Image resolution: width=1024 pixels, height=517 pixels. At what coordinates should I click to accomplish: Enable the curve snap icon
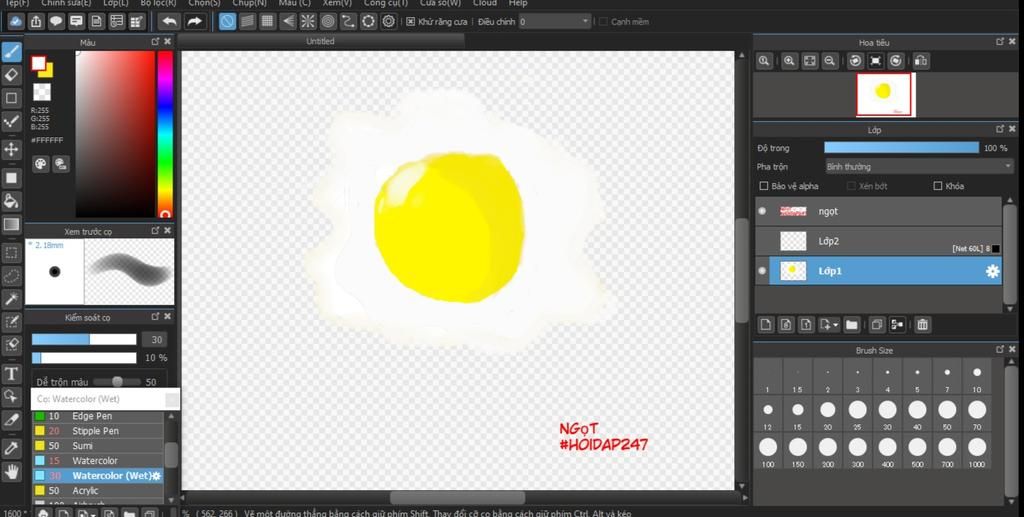[x=348, y=22]
